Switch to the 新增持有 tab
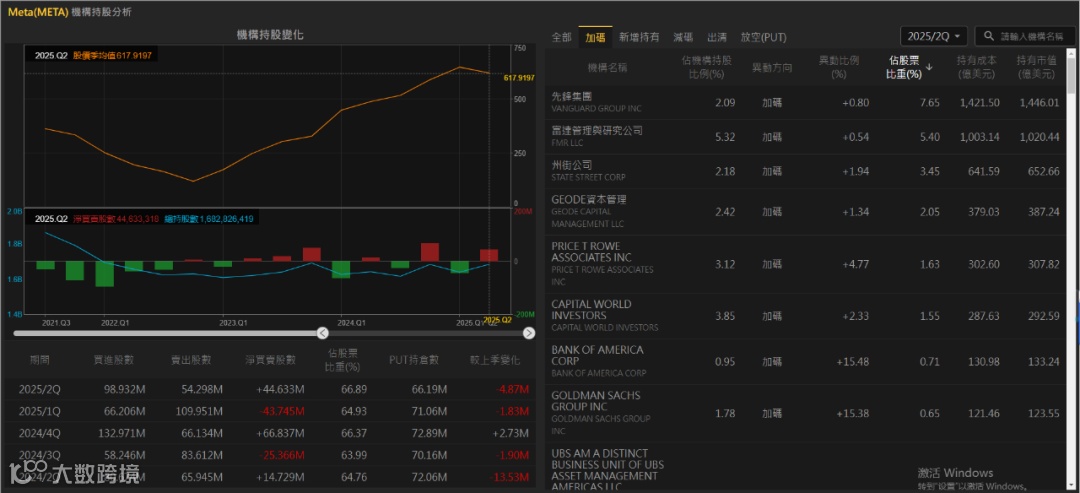This screenshot has width=1080, height=493. click(x=638, y=37)
